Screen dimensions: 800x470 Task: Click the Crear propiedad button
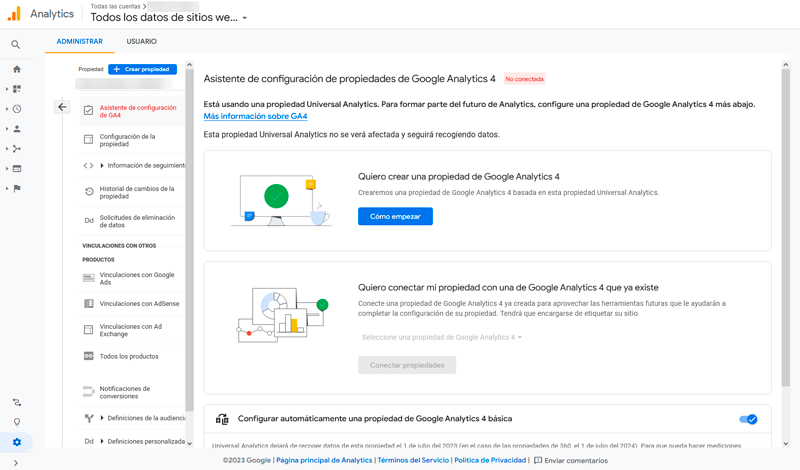pos(142,69)
